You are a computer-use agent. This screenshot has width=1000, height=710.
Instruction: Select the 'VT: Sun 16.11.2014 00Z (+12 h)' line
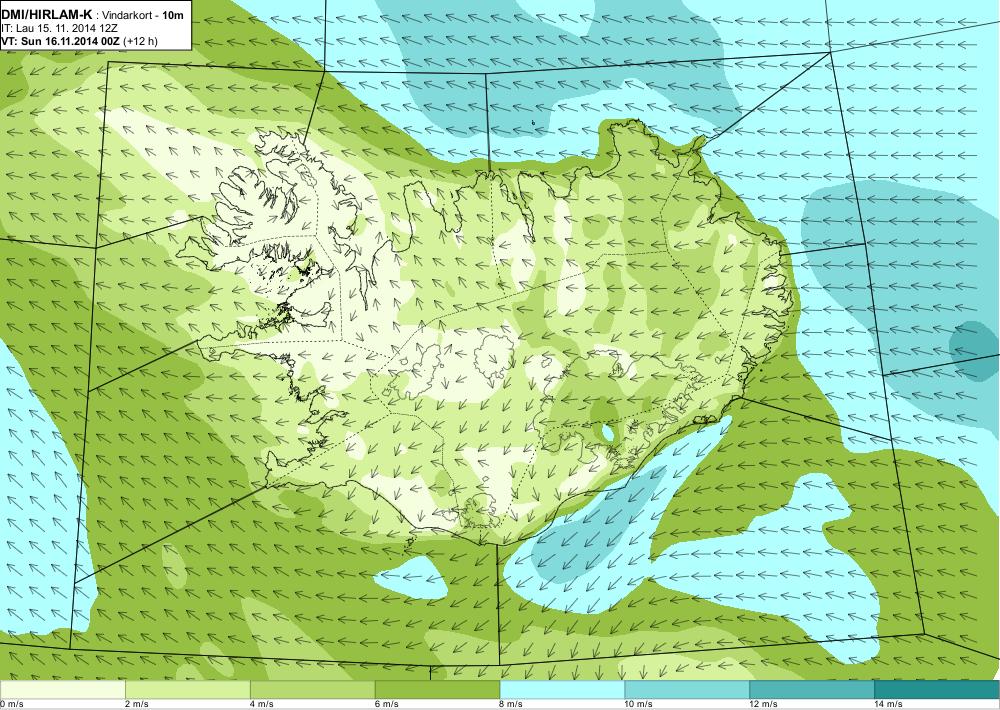click(79, 41)
